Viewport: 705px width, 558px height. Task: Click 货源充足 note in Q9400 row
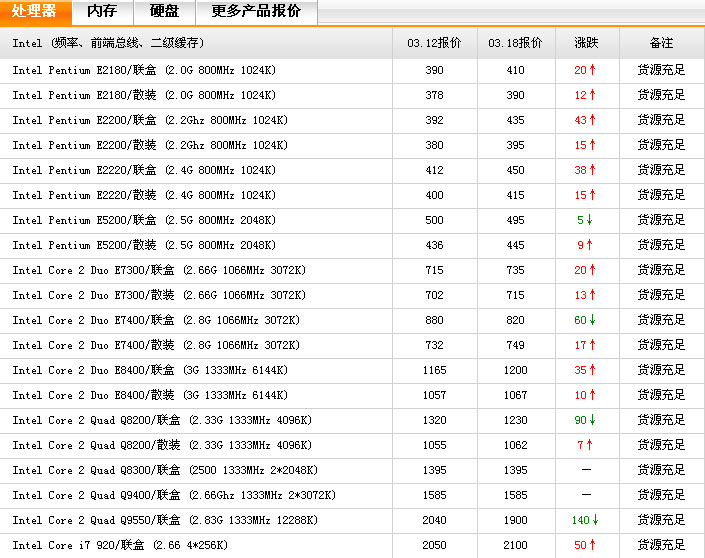tap(661, 496)
